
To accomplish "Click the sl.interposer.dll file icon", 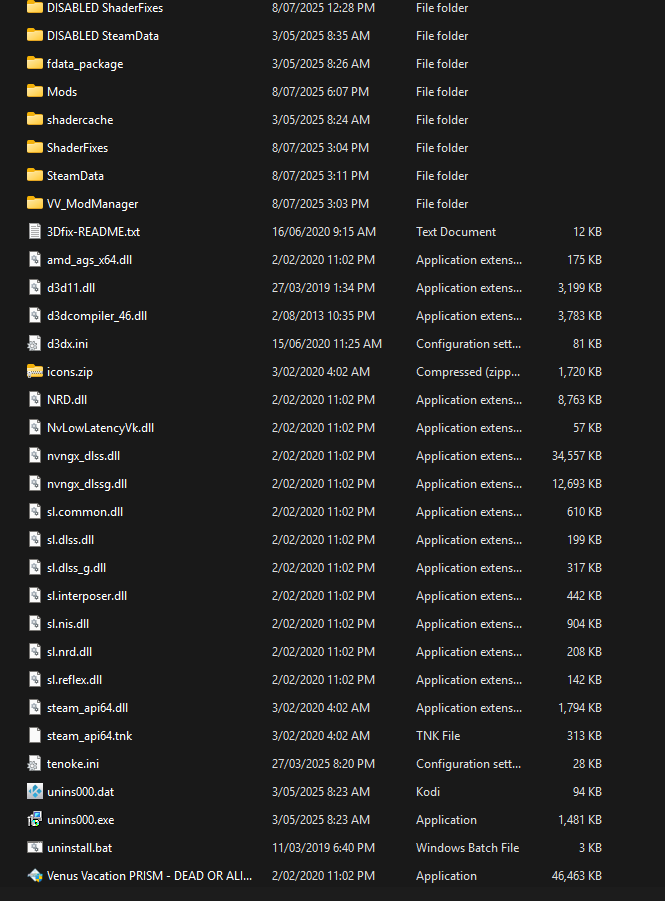I will click(x=34, y=596).
